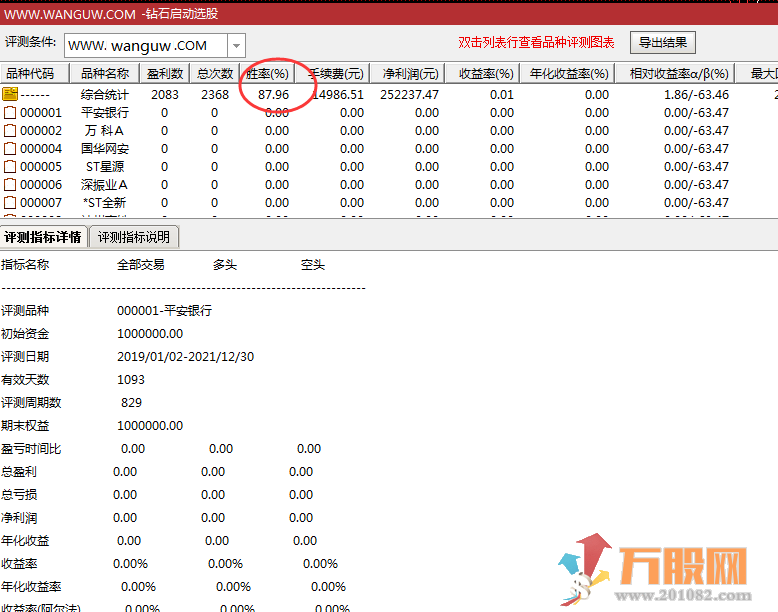Image resolution: width=778 pixels, height=612 pixels.
Task: Click the icon beside 000005
Action: tap(10, 167)
